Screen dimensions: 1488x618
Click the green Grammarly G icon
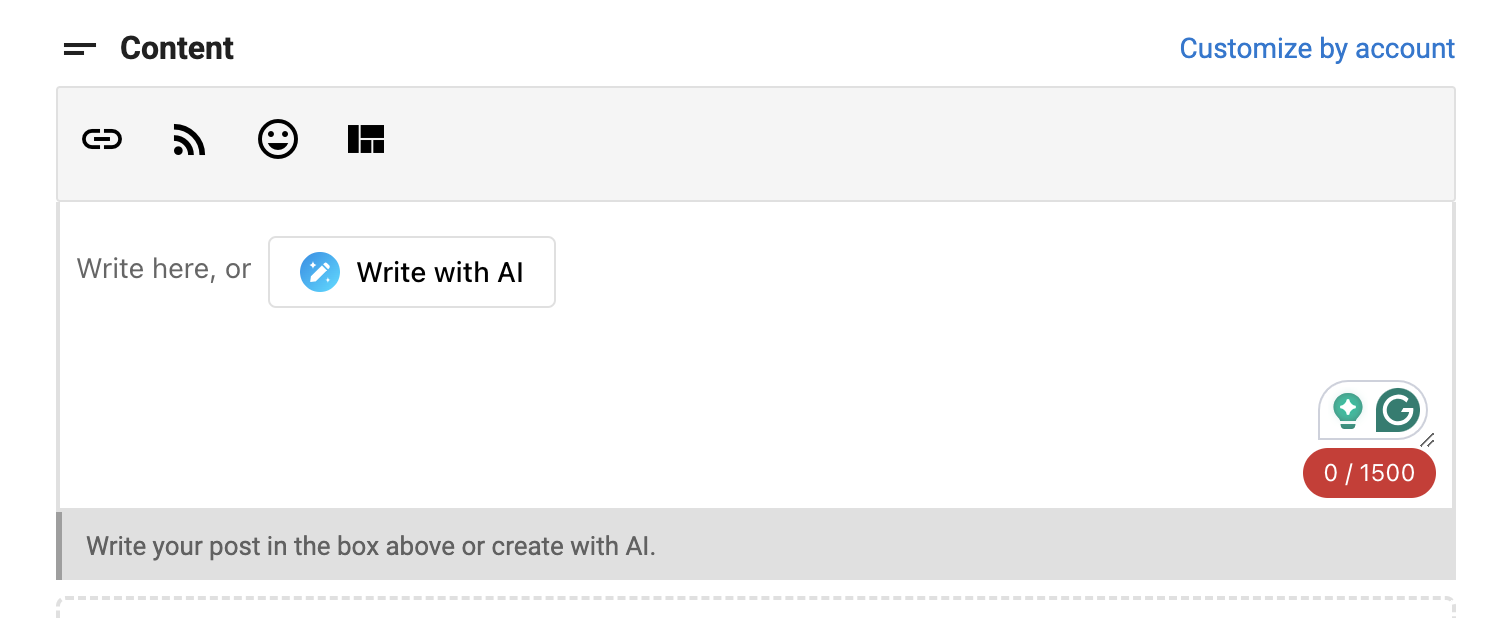pos(1397,410)
